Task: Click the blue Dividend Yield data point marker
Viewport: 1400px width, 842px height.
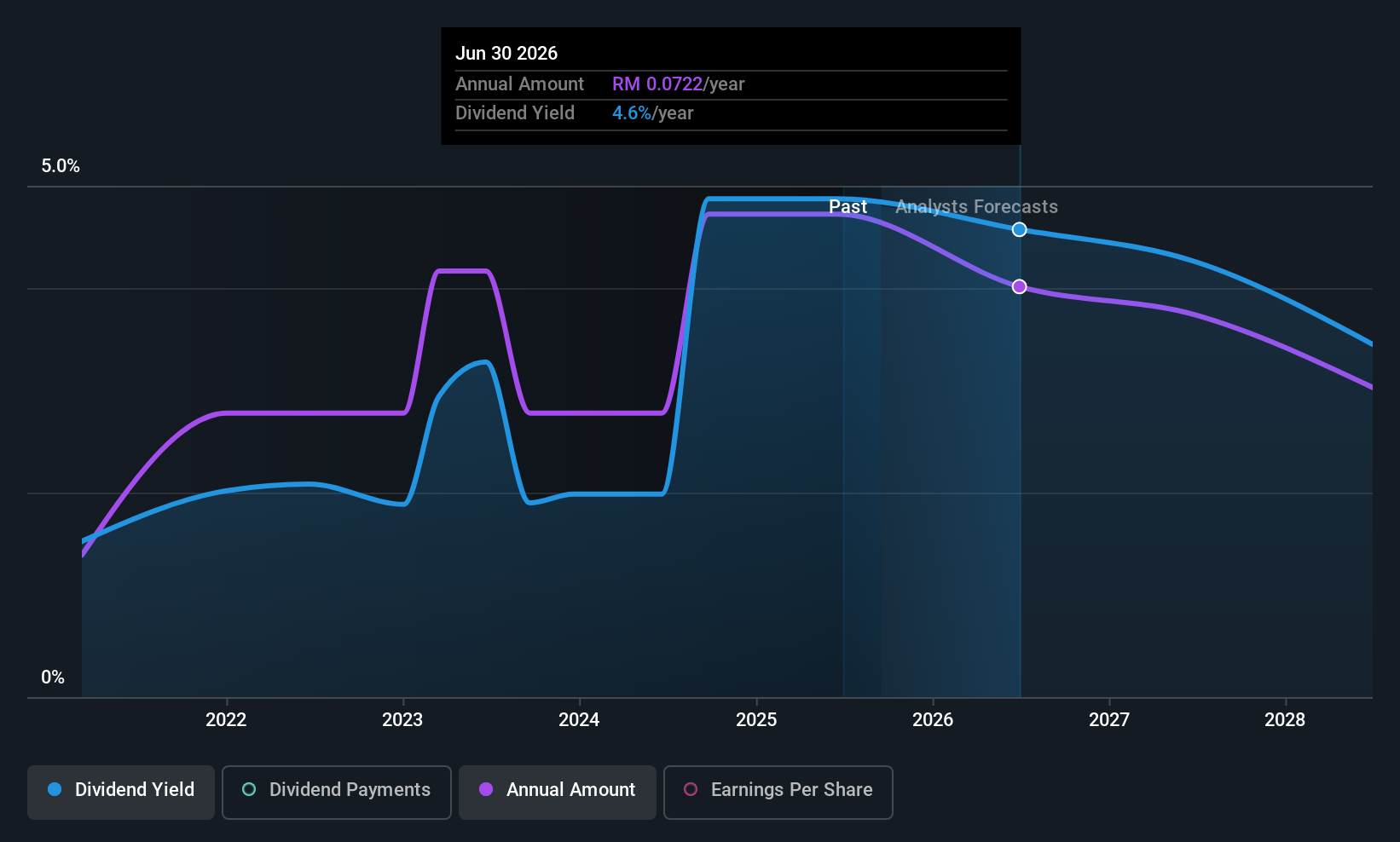Action: pyautogui.click(x=1019, y=229)
